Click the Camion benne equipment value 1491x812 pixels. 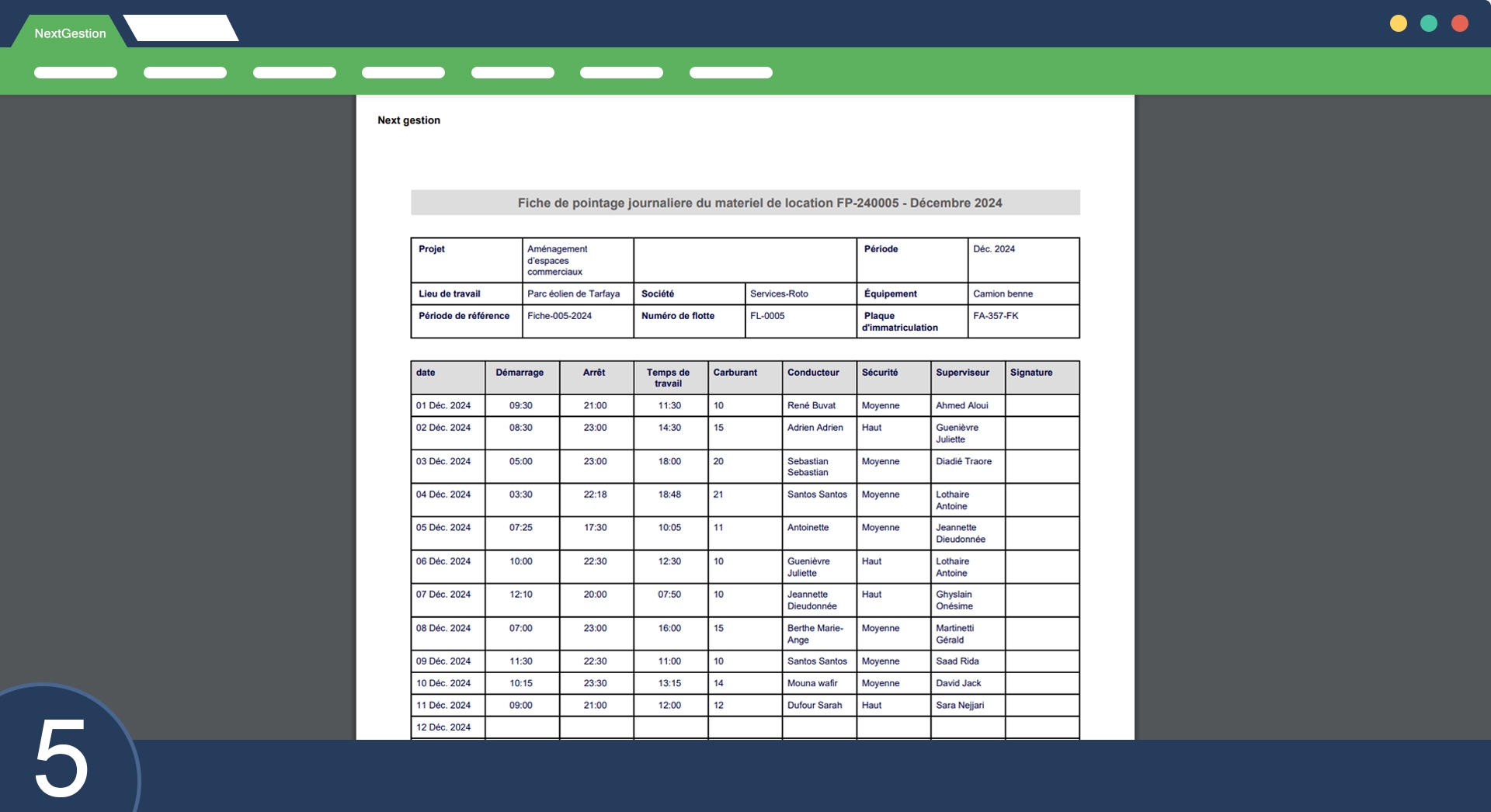click(1003, 293)
